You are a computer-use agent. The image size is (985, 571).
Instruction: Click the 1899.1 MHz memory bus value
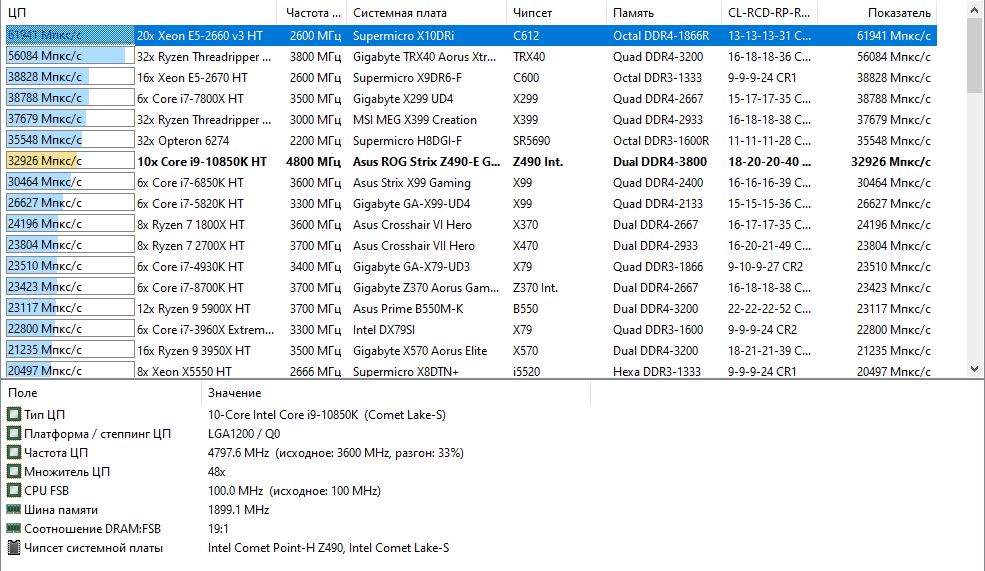point(238,509)
